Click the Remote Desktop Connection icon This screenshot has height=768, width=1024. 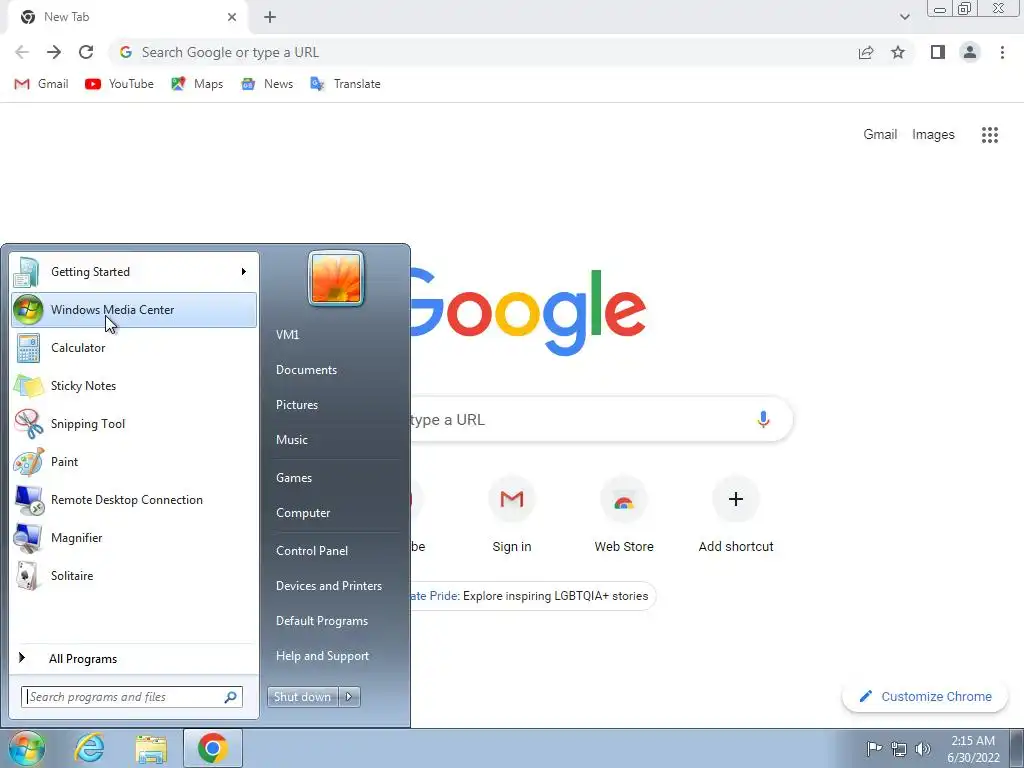(x=29, y=500)
